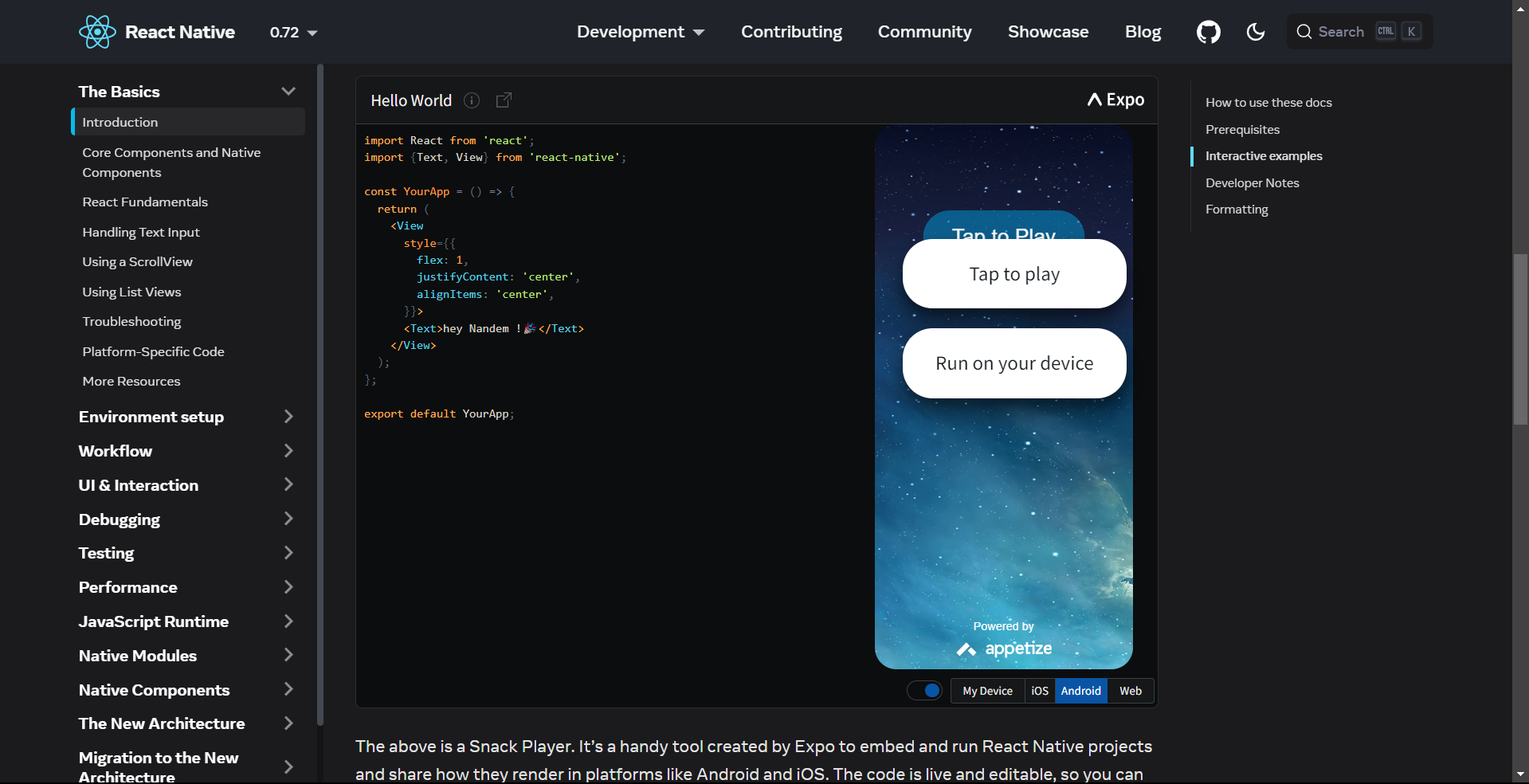The width and height of the screenshot is (1529, 784).
Task: Select Troubleshooting in the sidebar
Action: tap(131, 321)
